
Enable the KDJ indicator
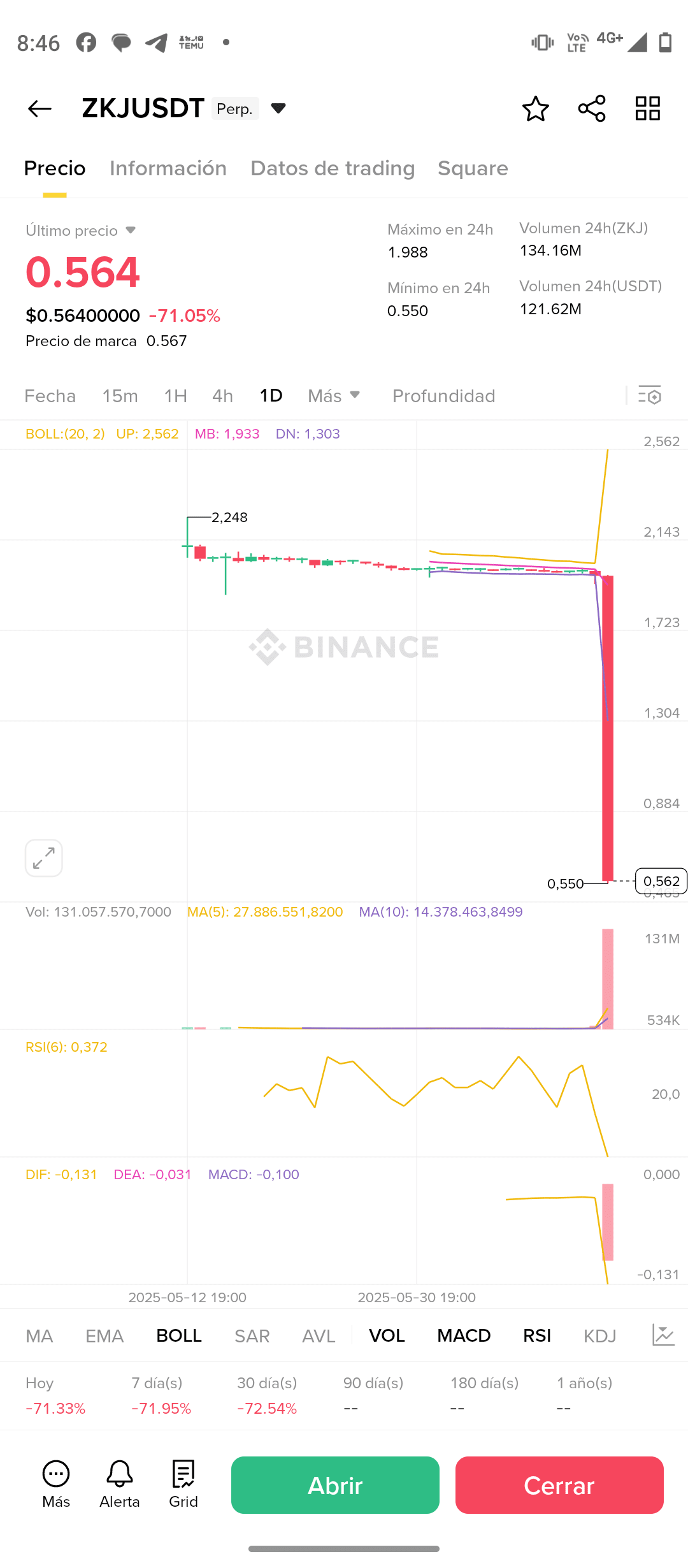(599, 1335)
